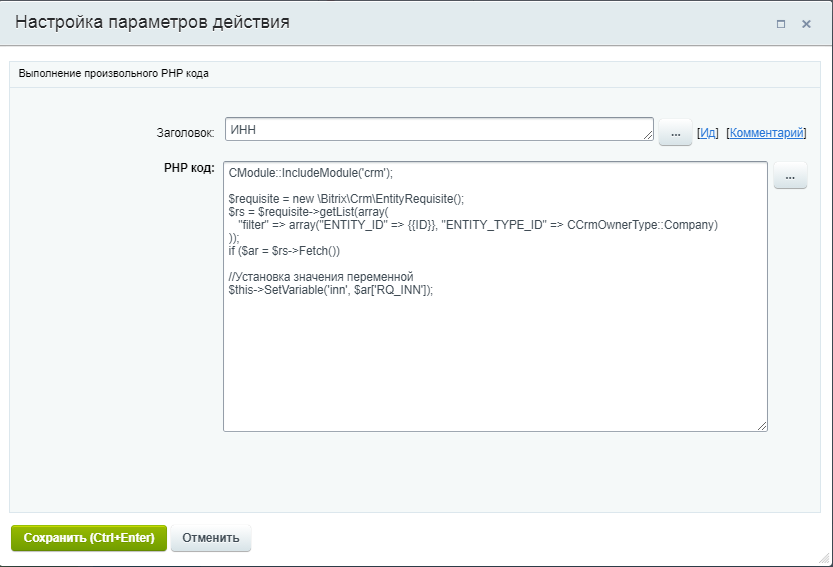Click the maximize dialog icon
Image resolution: width=833 pixels, height=567 pixels.
click(x=780, y=24)
